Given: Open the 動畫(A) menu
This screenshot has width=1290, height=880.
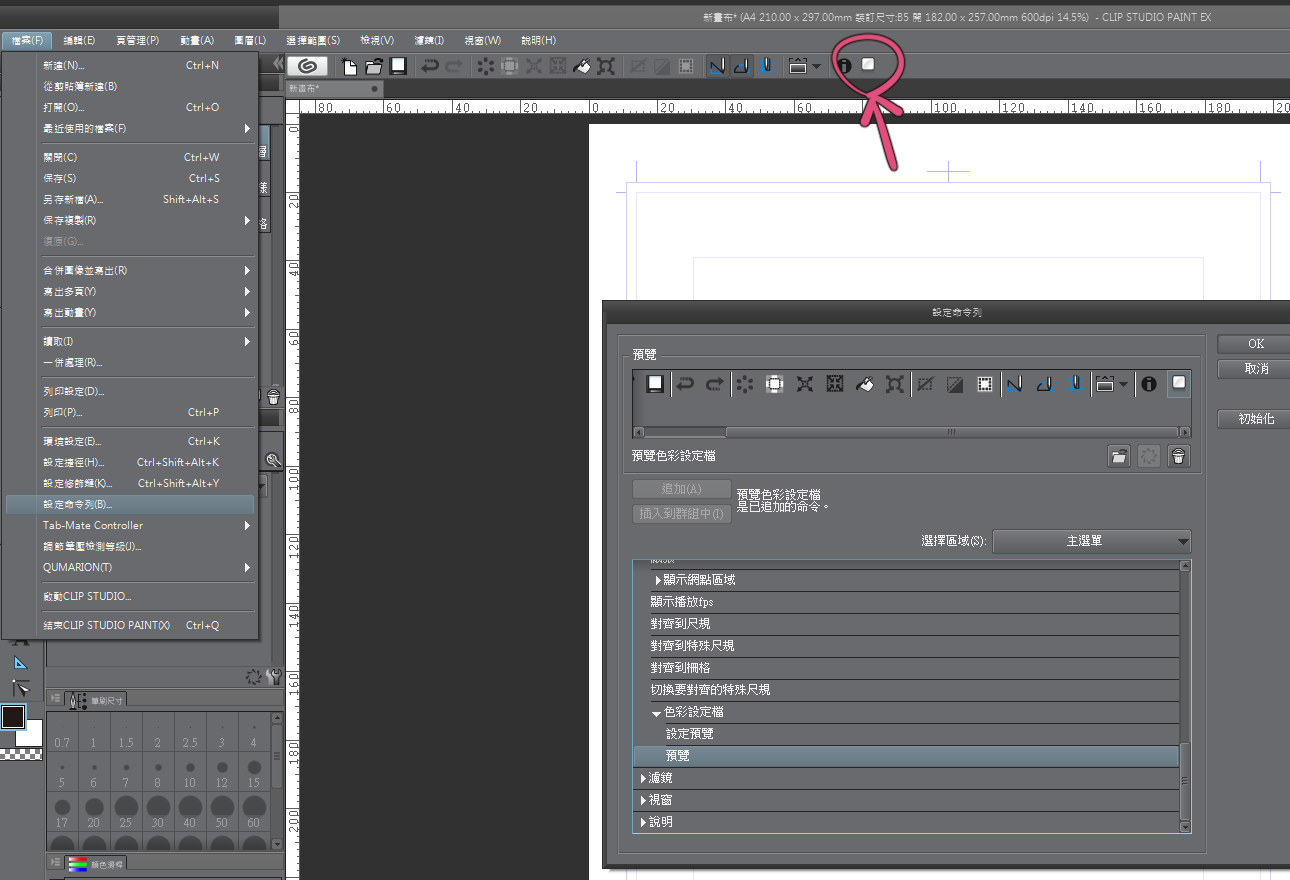Looking at the screenshot, I should 197,40.
